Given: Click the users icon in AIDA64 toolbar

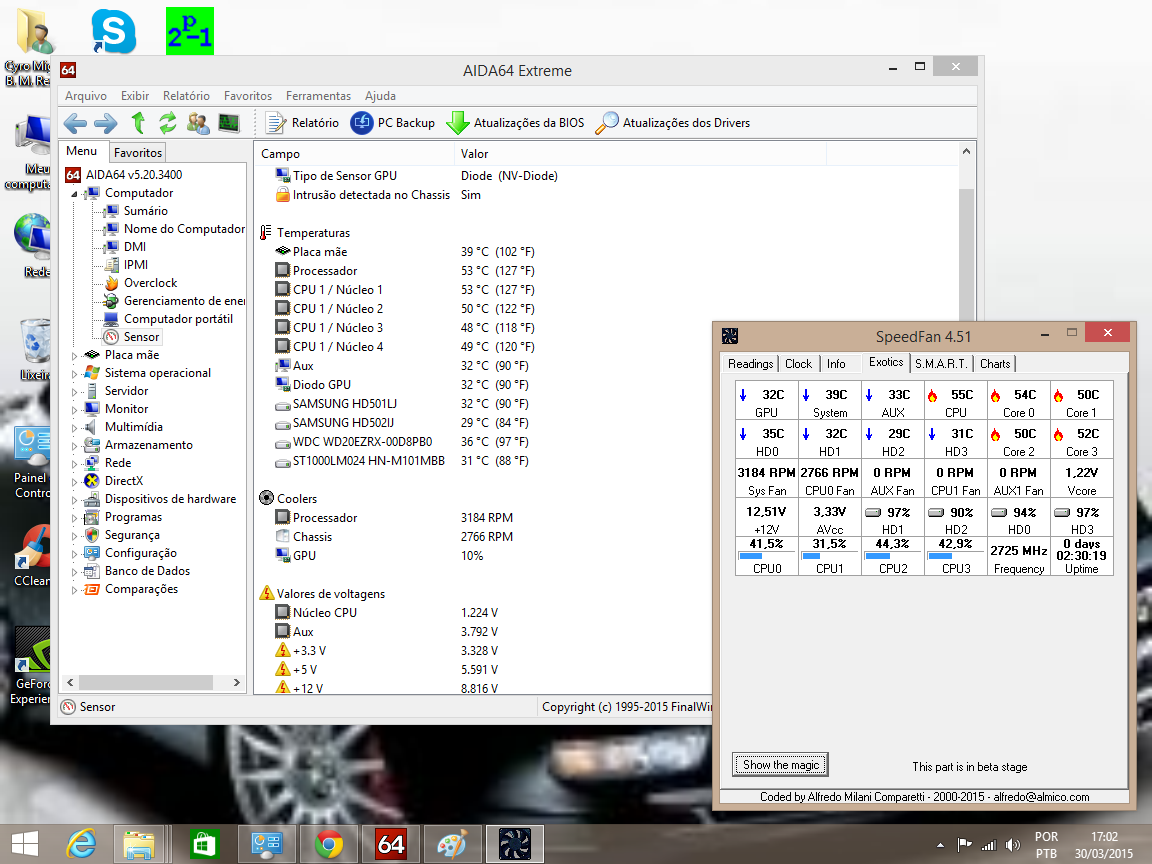Looking at the screenshot, I should [198, 123].
